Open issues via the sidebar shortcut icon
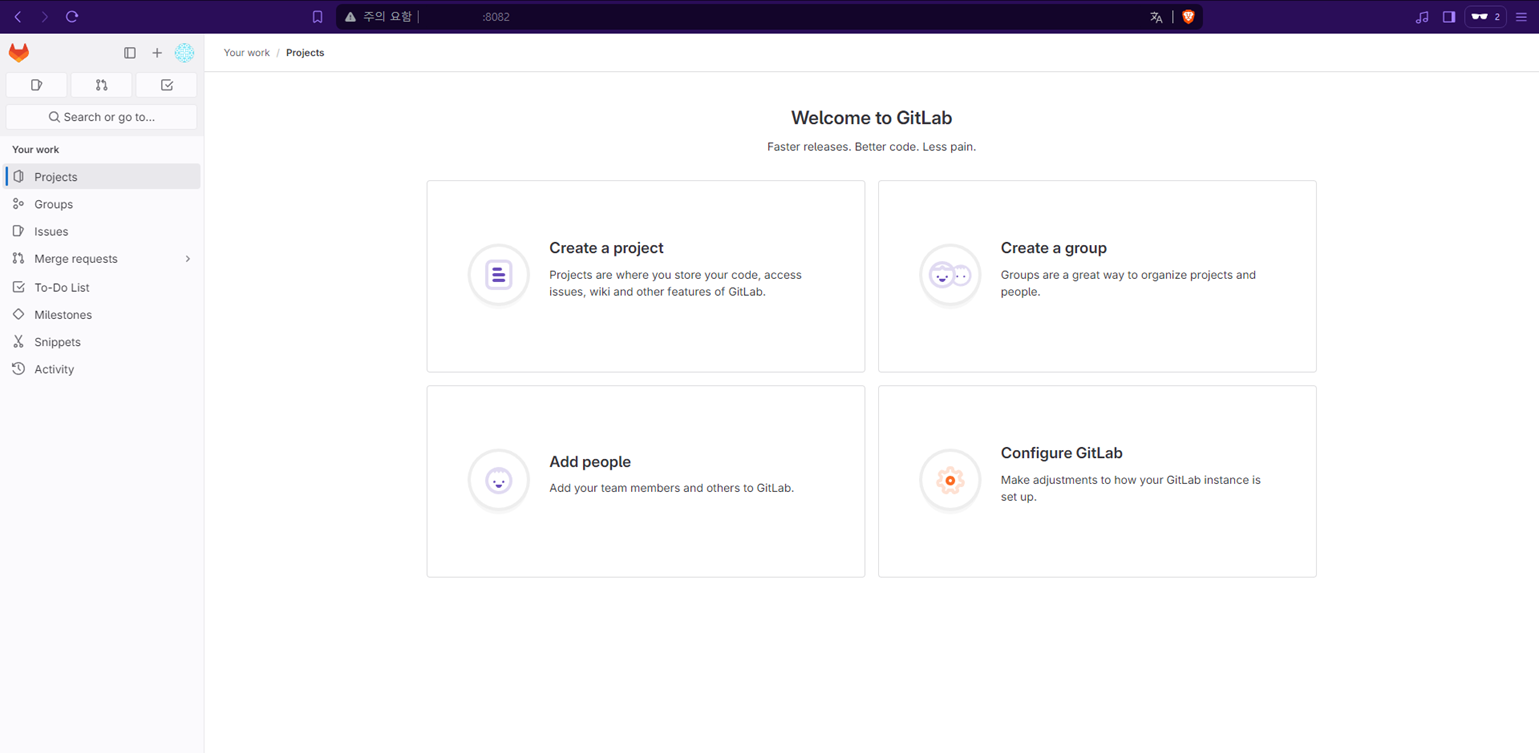This screenshot has width=1539, height=753. (36, 85)
